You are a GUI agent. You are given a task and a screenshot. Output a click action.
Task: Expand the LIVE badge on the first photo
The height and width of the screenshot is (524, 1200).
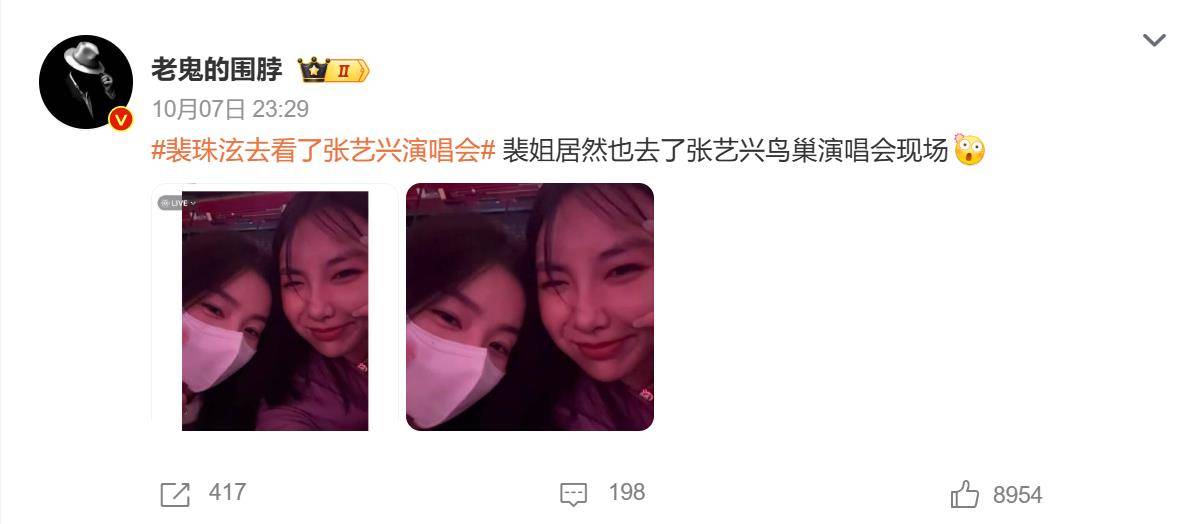coord(178,203)
